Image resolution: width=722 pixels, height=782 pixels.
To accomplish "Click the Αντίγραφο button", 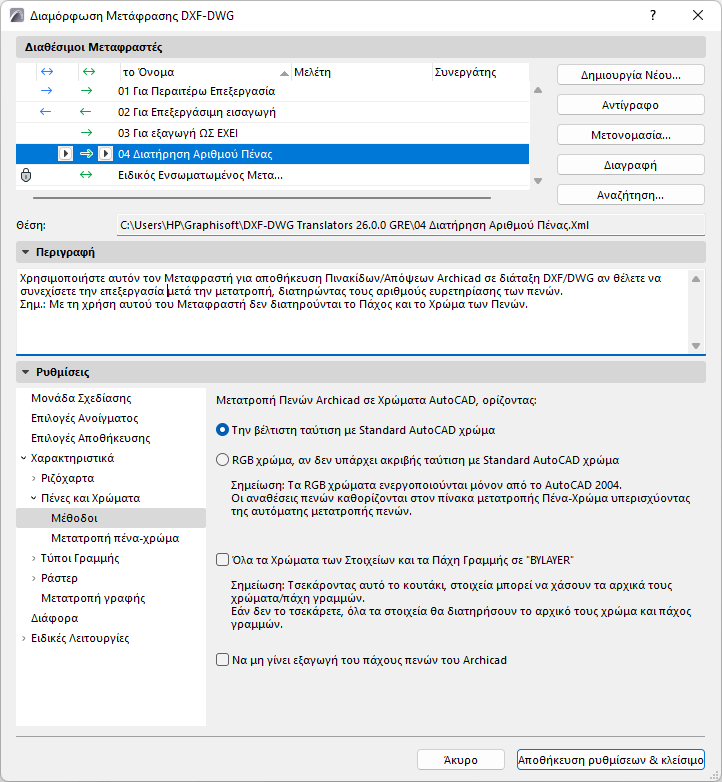I will pyautogui.click(x=631, y=105).
